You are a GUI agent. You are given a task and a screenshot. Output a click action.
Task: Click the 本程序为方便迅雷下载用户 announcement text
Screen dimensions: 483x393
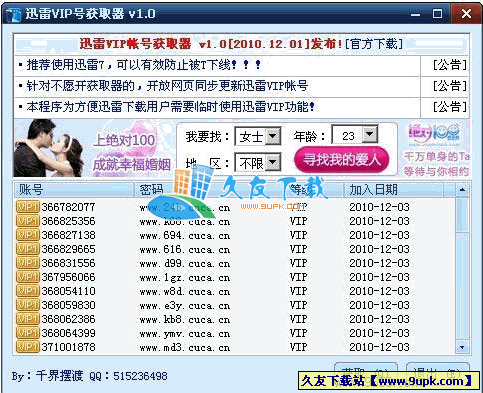pyautogui.click(x=170, y=107)
